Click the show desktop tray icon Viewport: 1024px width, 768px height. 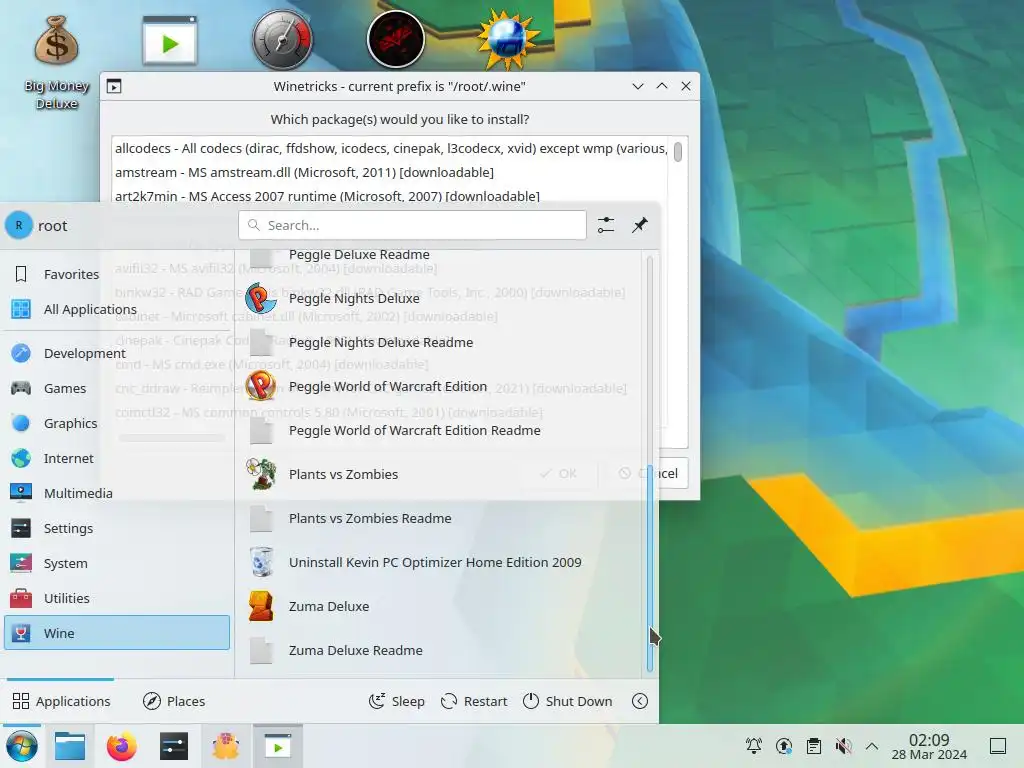[x=998, y=746]
